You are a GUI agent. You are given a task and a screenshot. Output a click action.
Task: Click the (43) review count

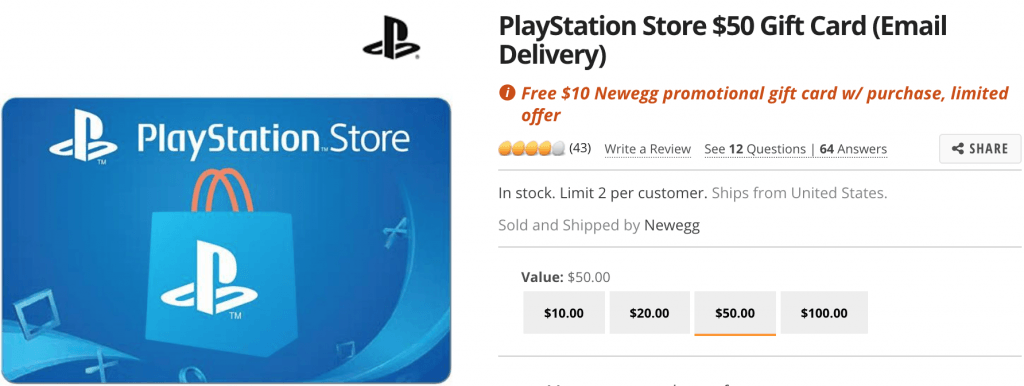coord(580,148)
